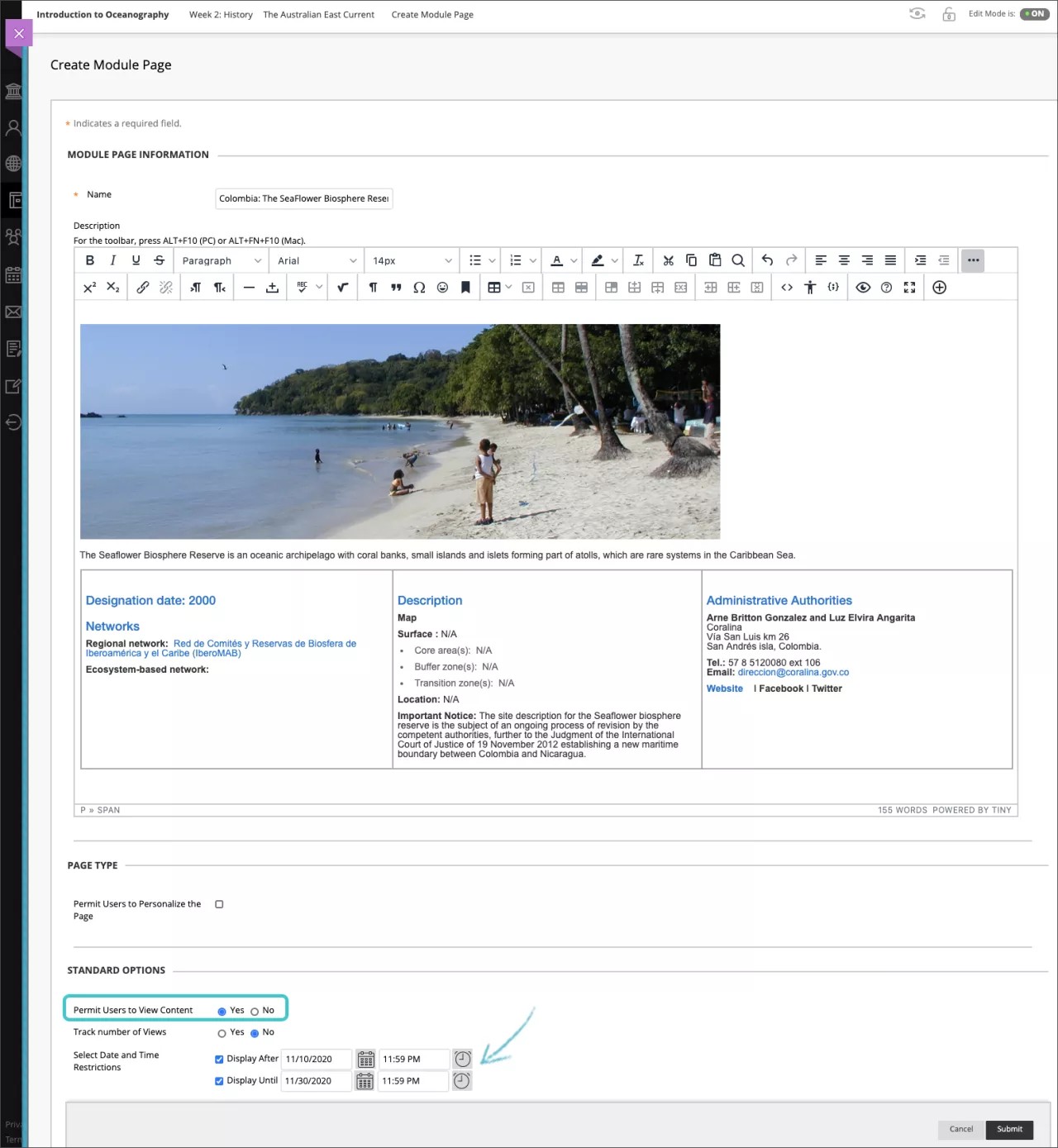This screenshot has width=1058, height=1148.
Task: Open the Arial font family dropdown
Action: coord(316,260)
